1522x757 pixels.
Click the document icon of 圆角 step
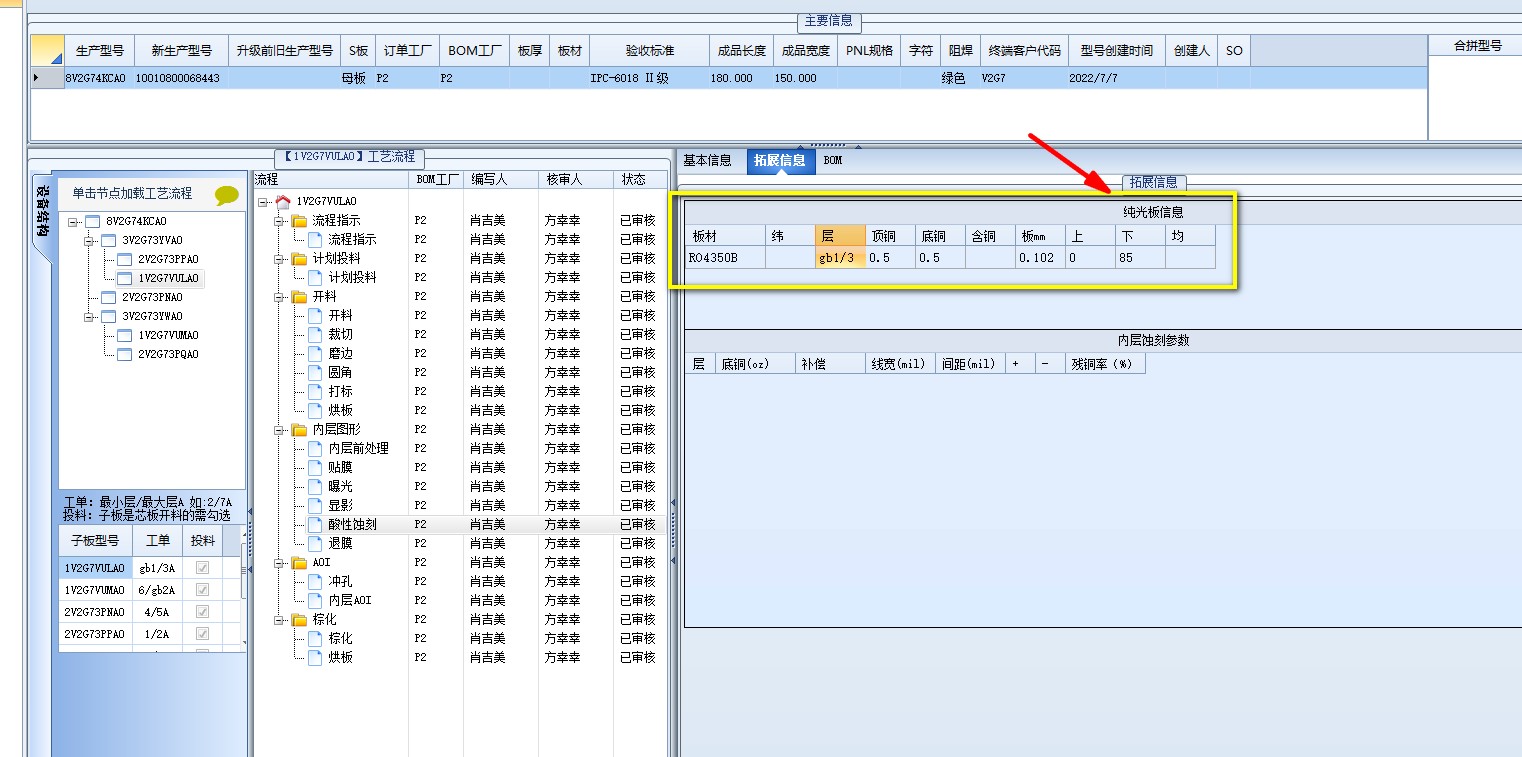point(315,372)
